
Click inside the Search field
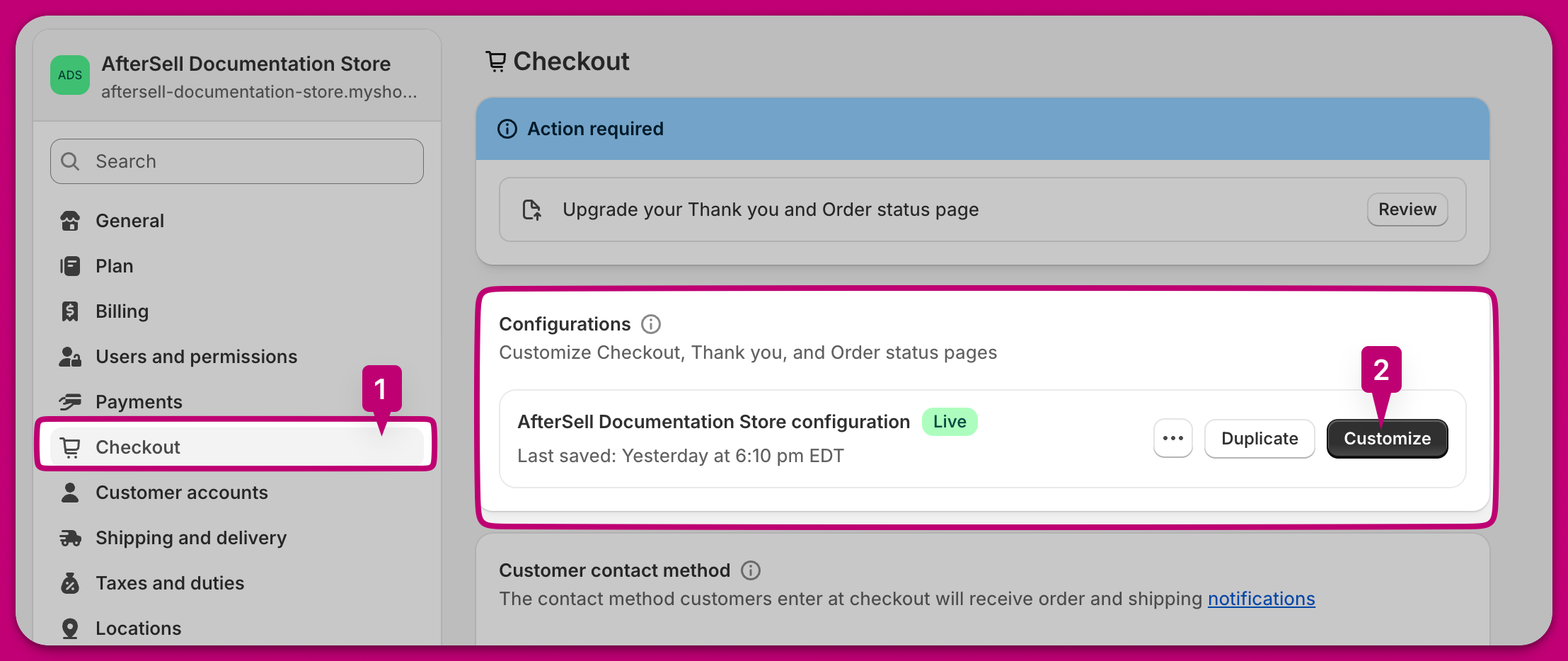click(x=237, y=161)
